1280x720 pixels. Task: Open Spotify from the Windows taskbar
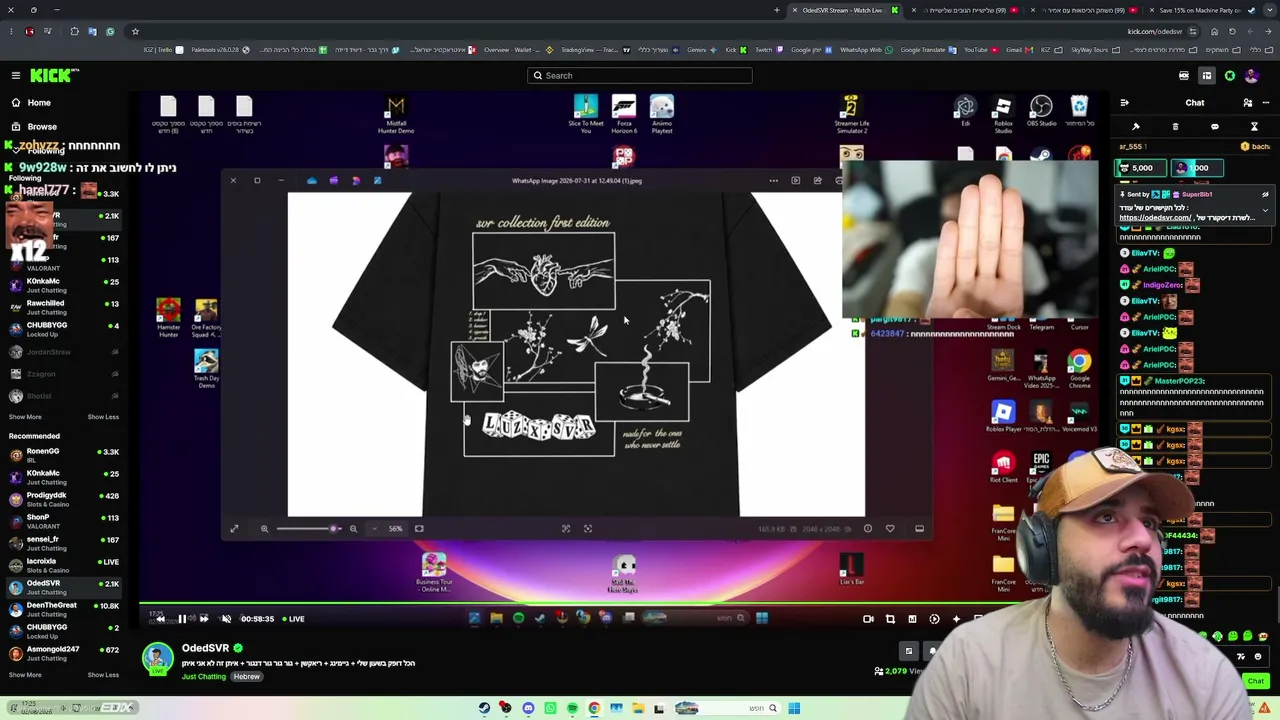coord(572,708)
